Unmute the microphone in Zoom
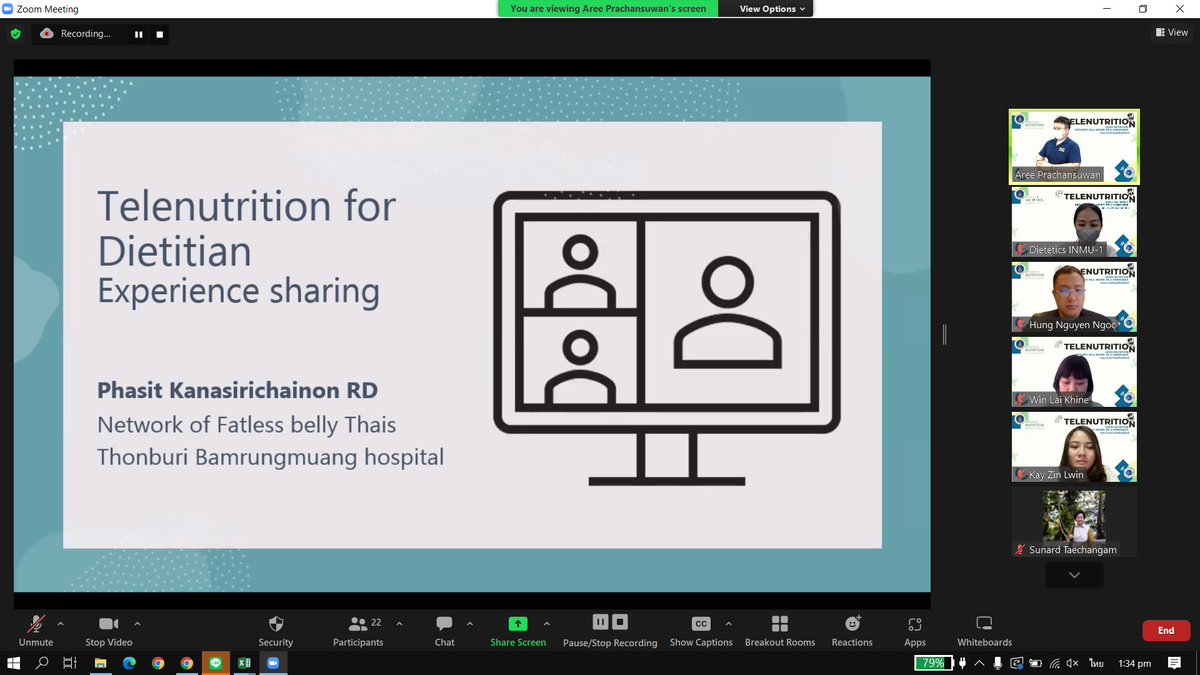 click(36, 629)
